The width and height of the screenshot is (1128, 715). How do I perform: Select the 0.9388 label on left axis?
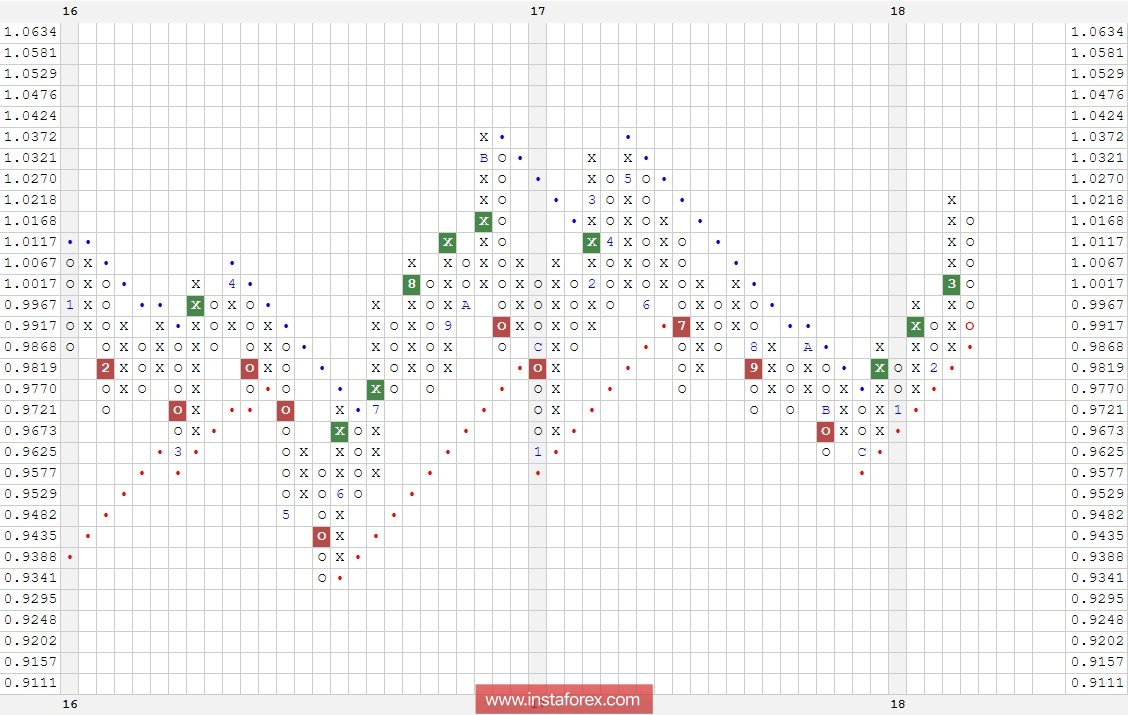coord(30,557)
